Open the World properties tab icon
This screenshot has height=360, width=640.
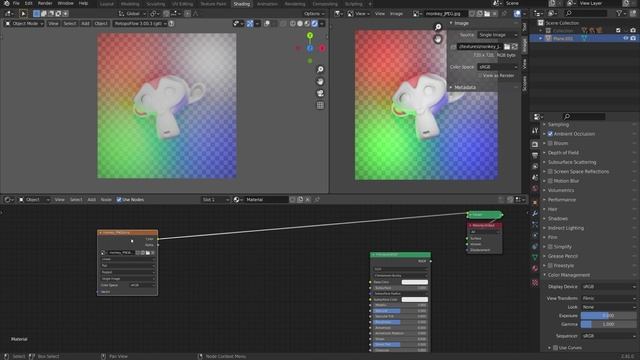pos(535,189)
